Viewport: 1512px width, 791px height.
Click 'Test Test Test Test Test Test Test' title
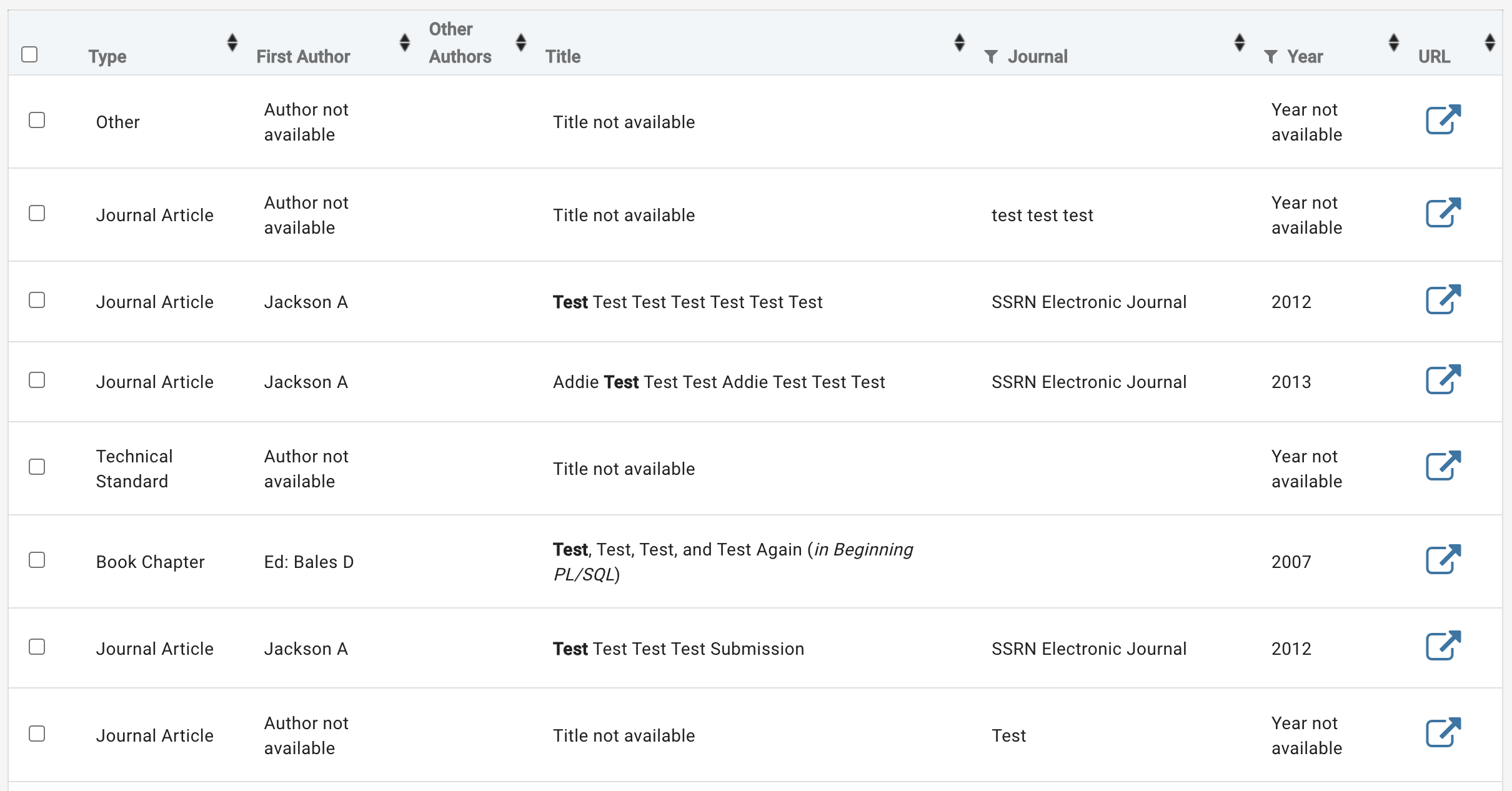point(687,302)
